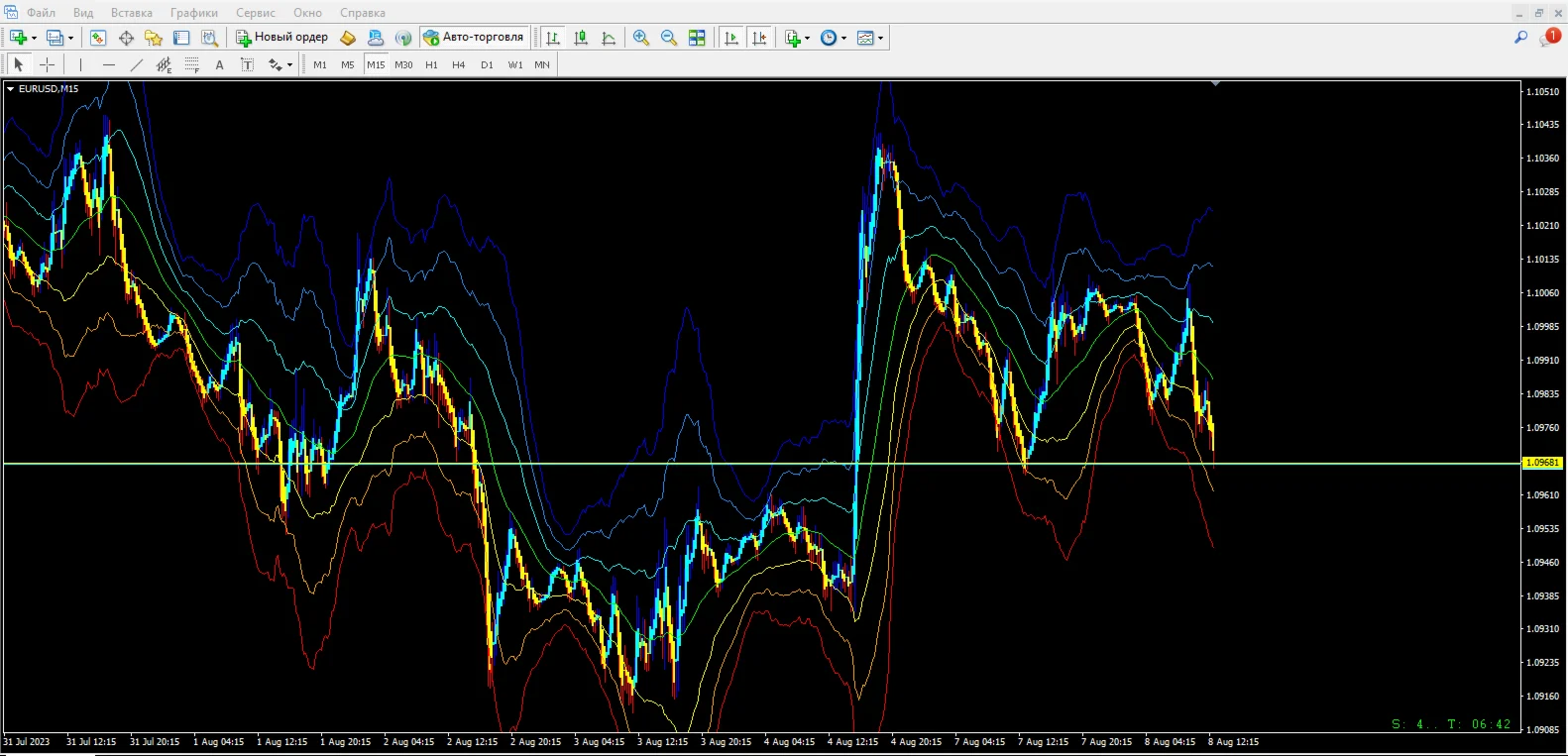Click the cloud hosting icon
The height and width of the screenshot is (756, 1568).
point(376,38)
